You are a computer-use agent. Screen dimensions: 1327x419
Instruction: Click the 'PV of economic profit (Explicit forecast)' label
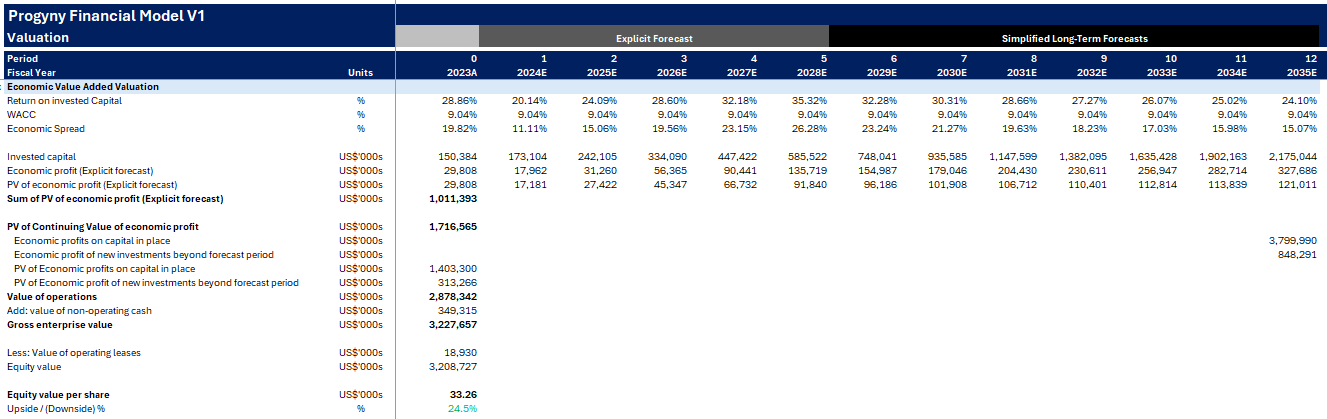[92, 185]
